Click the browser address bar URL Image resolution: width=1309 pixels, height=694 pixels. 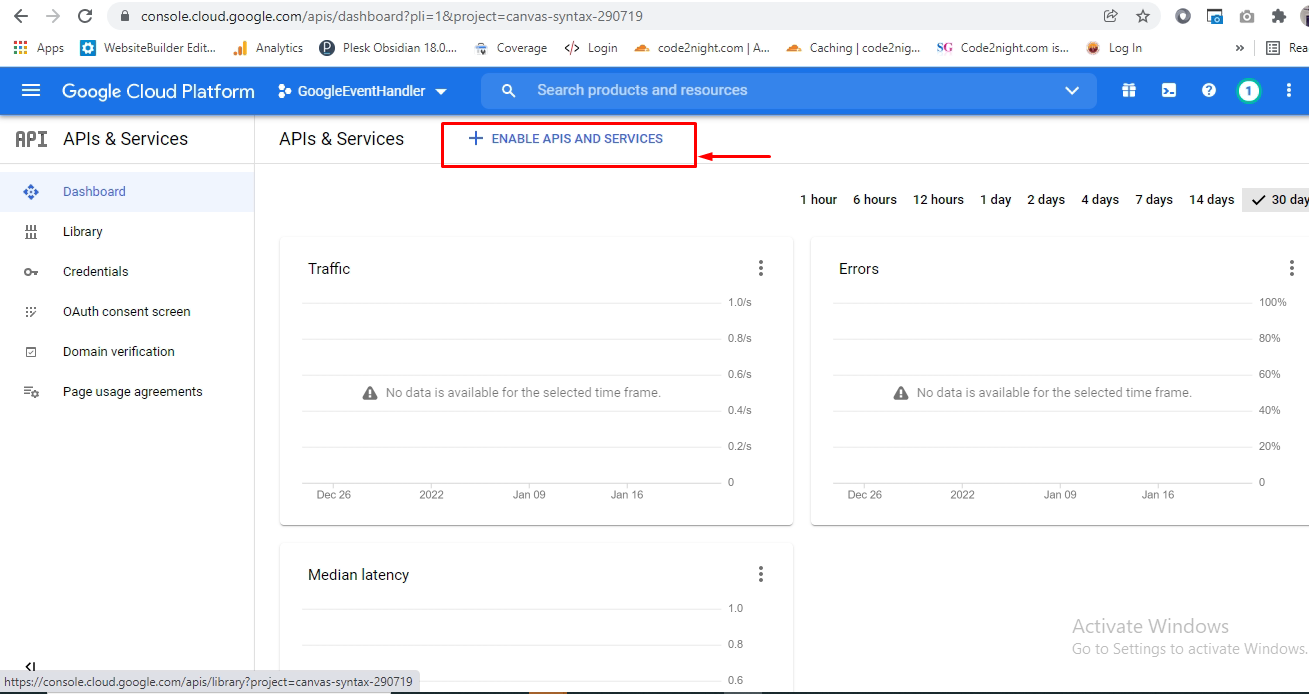coord(392,17)
